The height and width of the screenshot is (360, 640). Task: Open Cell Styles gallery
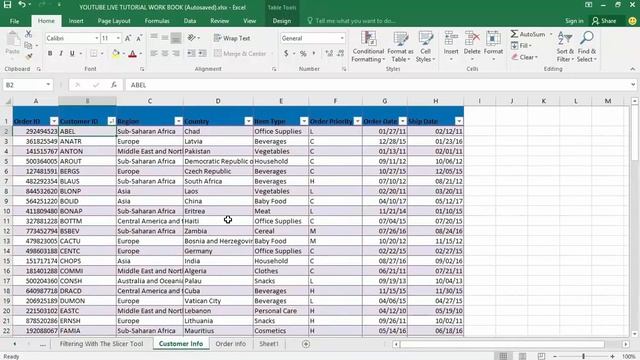(425, 47)
